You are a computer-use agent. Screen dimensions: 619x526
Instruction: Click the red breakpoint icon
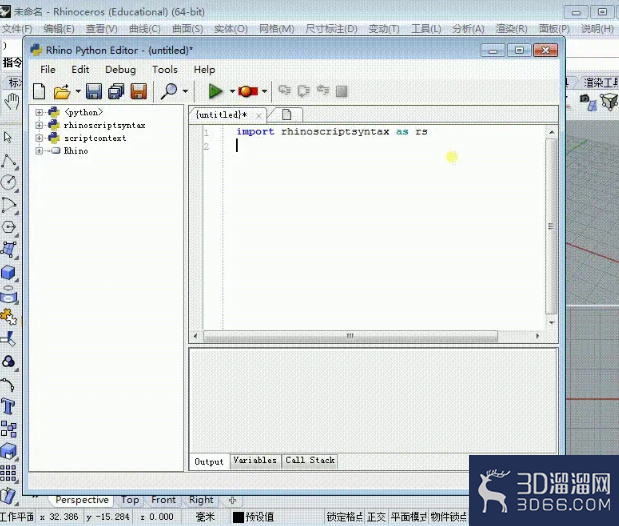[247, 92]
